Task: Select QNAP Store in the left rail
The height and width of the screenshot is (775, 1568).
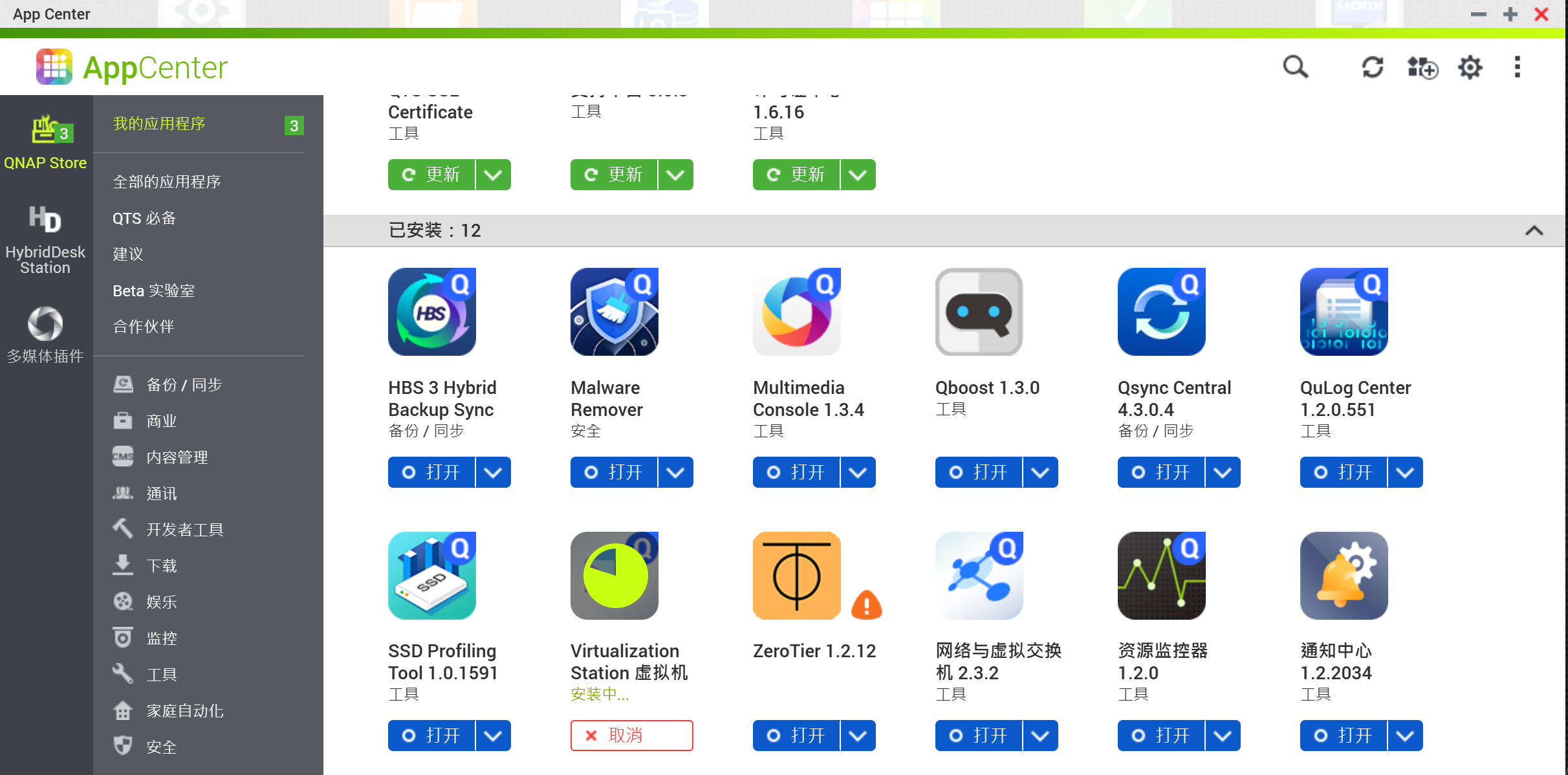Action: (45, 144)
